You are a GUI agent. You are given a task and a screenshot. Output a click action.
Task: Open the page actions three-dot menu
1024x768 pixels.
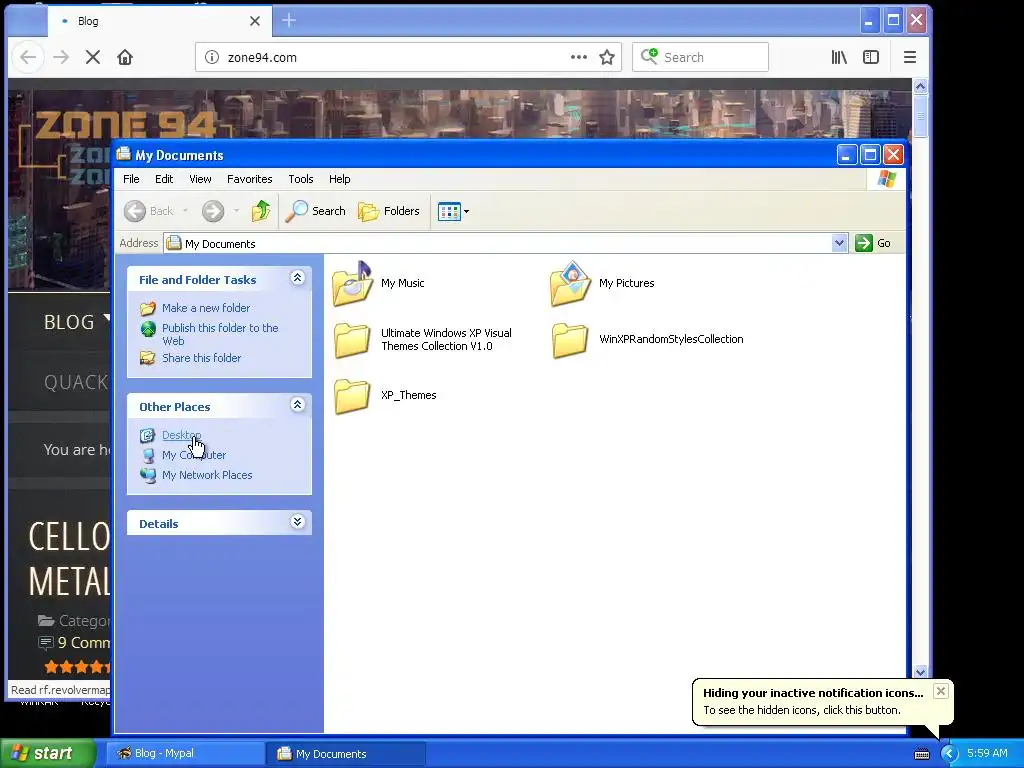pyautogui.click(x=579, y=57)
